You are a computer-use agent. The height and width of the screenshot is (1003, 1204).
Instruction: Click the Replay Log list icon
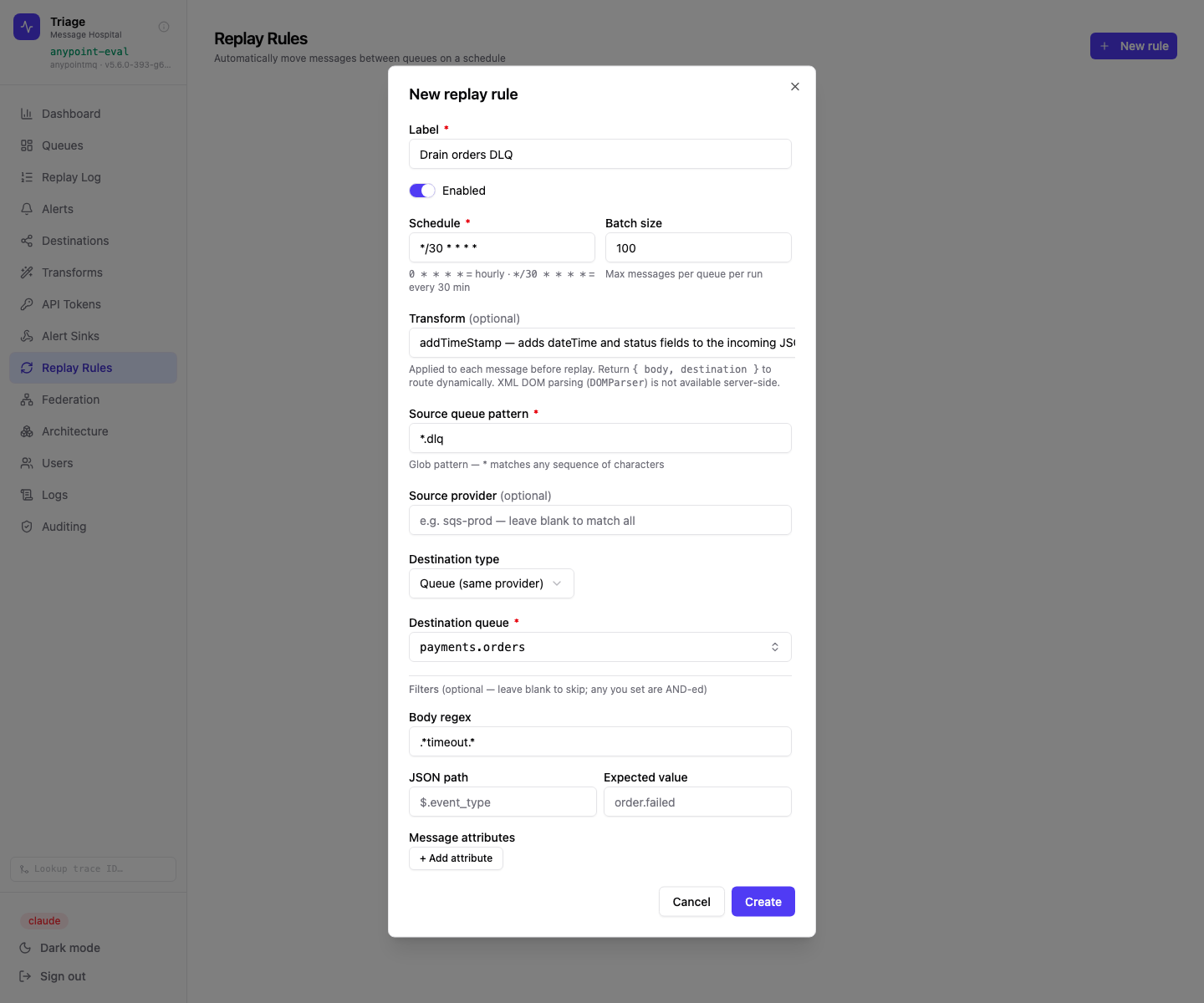[x=27, y=177]
